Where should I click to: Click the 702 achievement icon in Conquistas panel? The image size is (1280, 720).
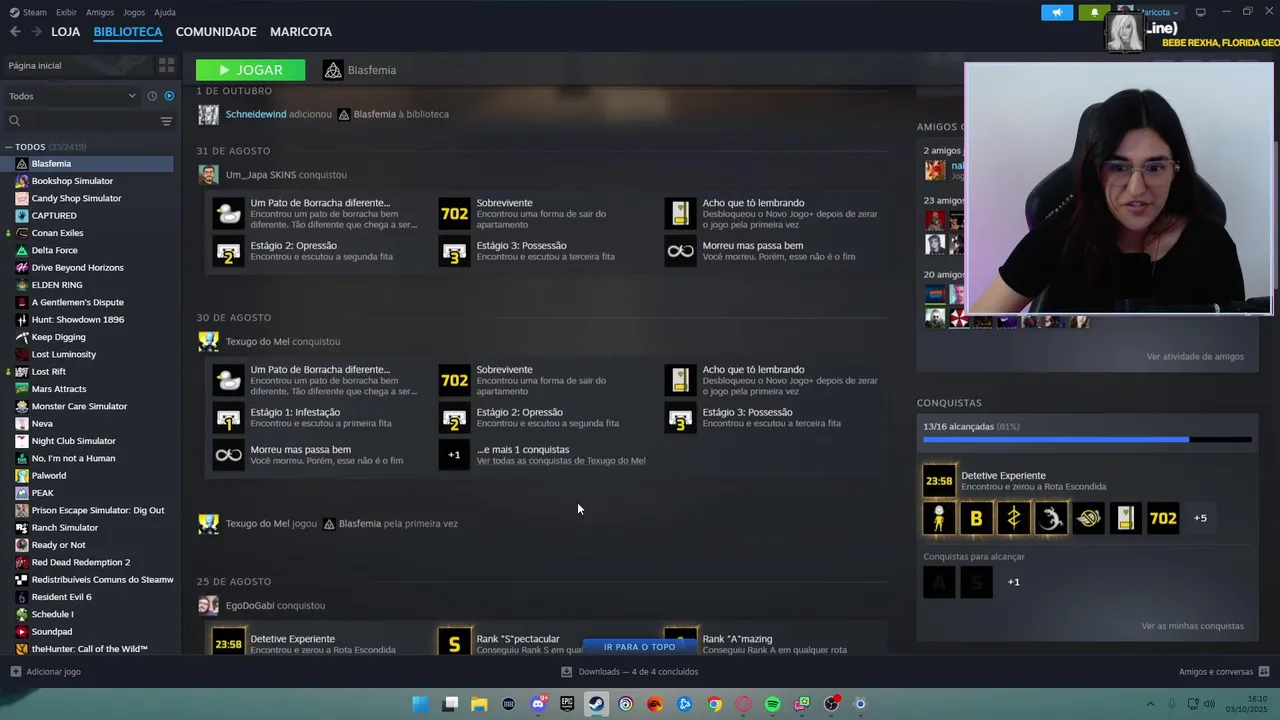click(x=1163, y=518)
